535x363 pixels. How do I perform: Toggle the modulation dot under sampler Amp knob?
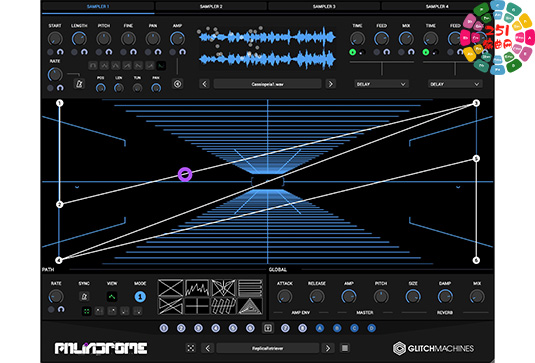[x=173, y=52]
